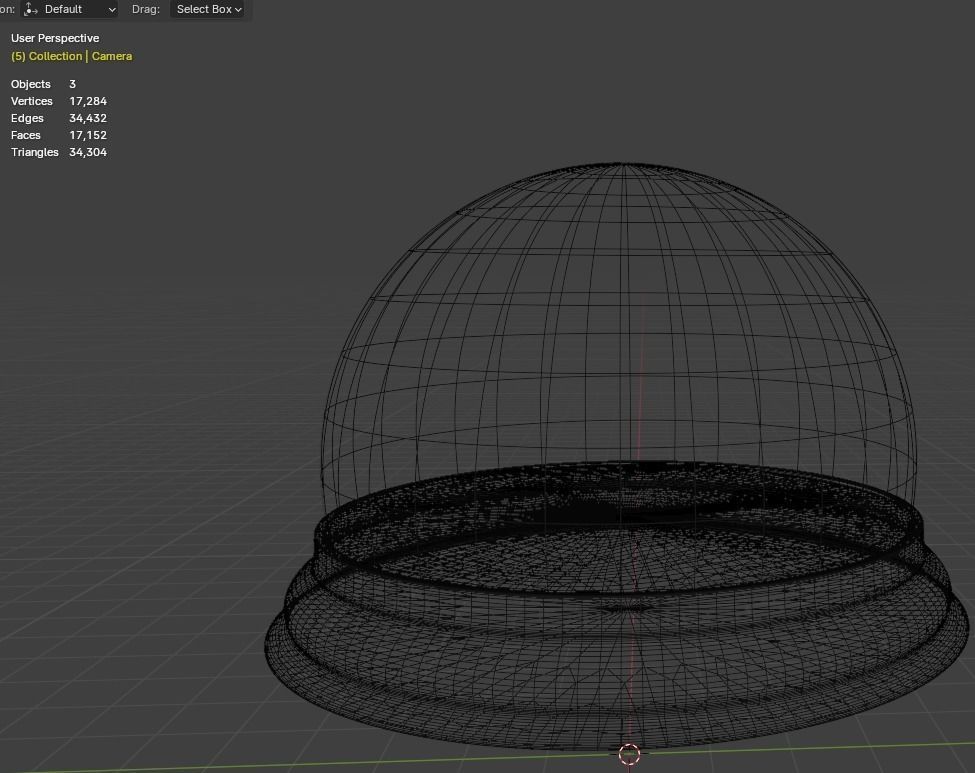Open the Default orientation dropdown
This screenshot has width=975, height=773.
coord(69,9)
